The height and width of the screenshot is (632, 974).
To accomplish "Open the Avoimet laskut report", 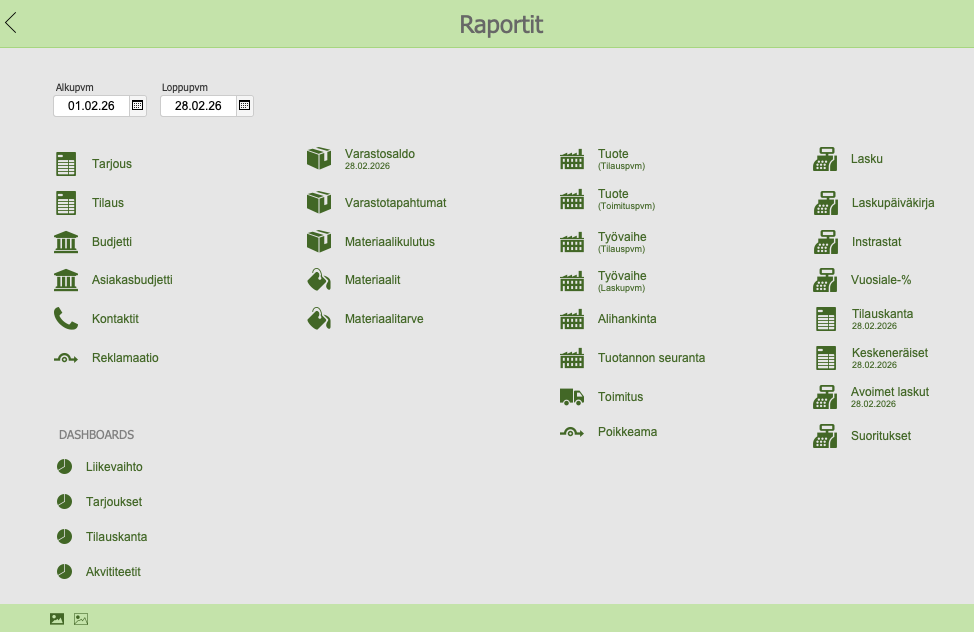I will (x=889, y=392).
